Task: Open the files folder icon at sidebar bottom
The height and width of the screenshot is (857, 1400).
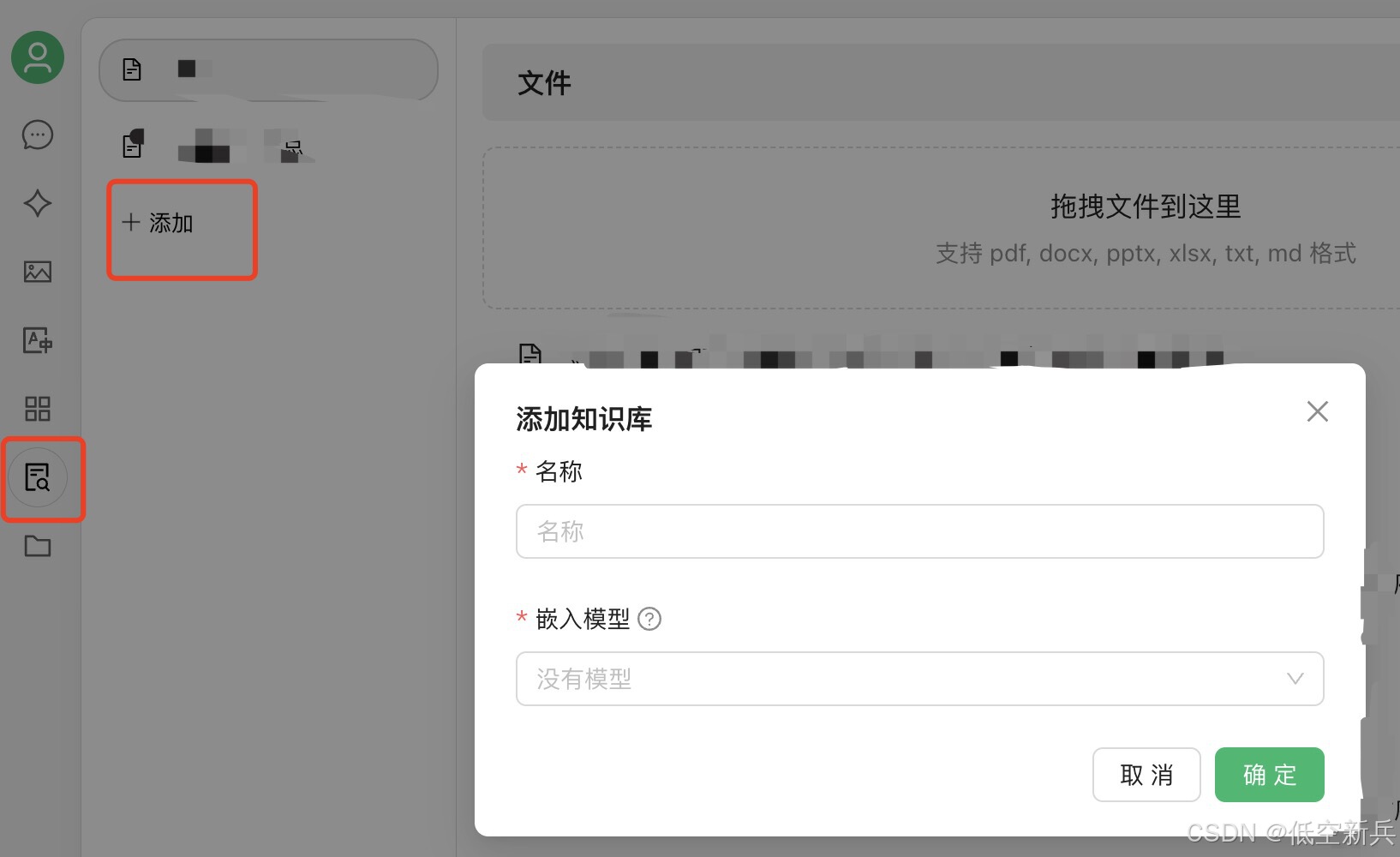Action: coord(36,546)
